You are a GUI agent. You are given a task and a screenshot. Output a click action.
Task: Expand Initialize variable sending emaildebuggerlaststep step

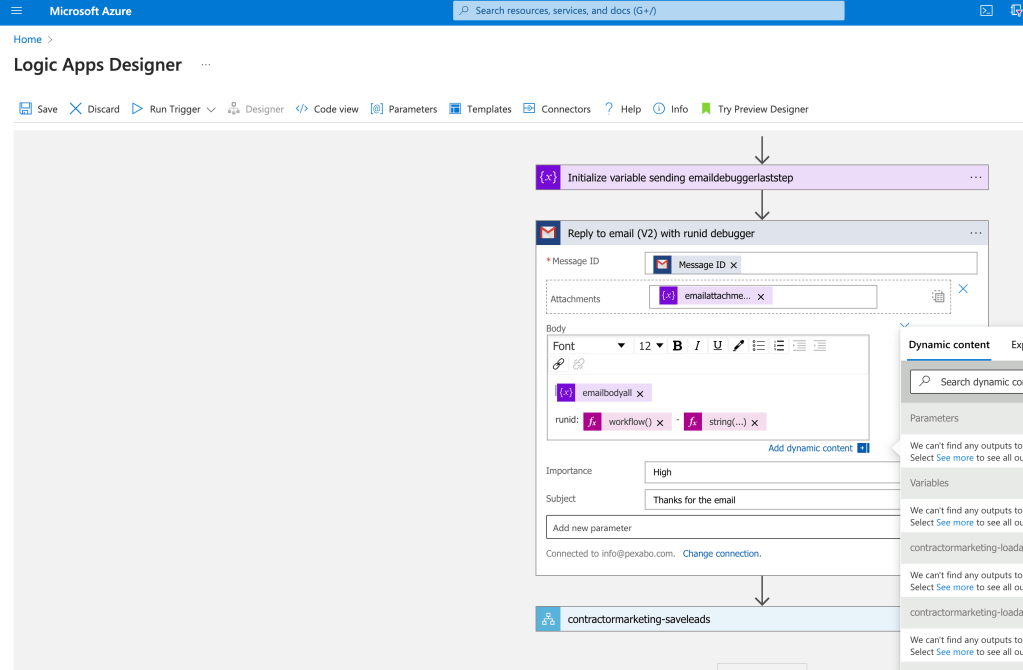point(762,177)
